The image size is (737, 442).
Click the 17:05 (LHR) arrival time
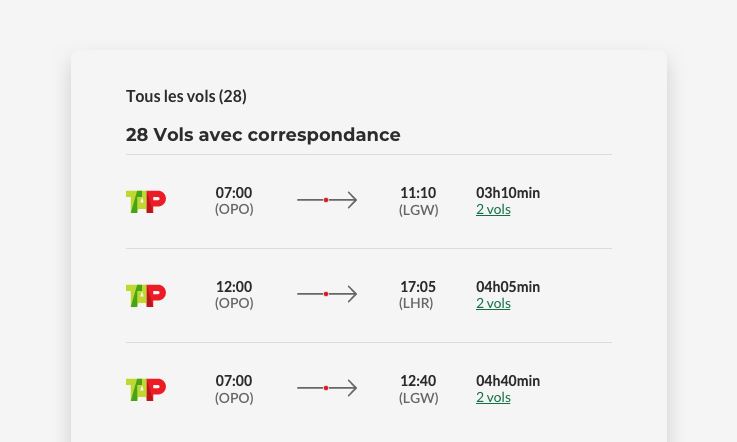pyautogui.click(x=418, y=287)
